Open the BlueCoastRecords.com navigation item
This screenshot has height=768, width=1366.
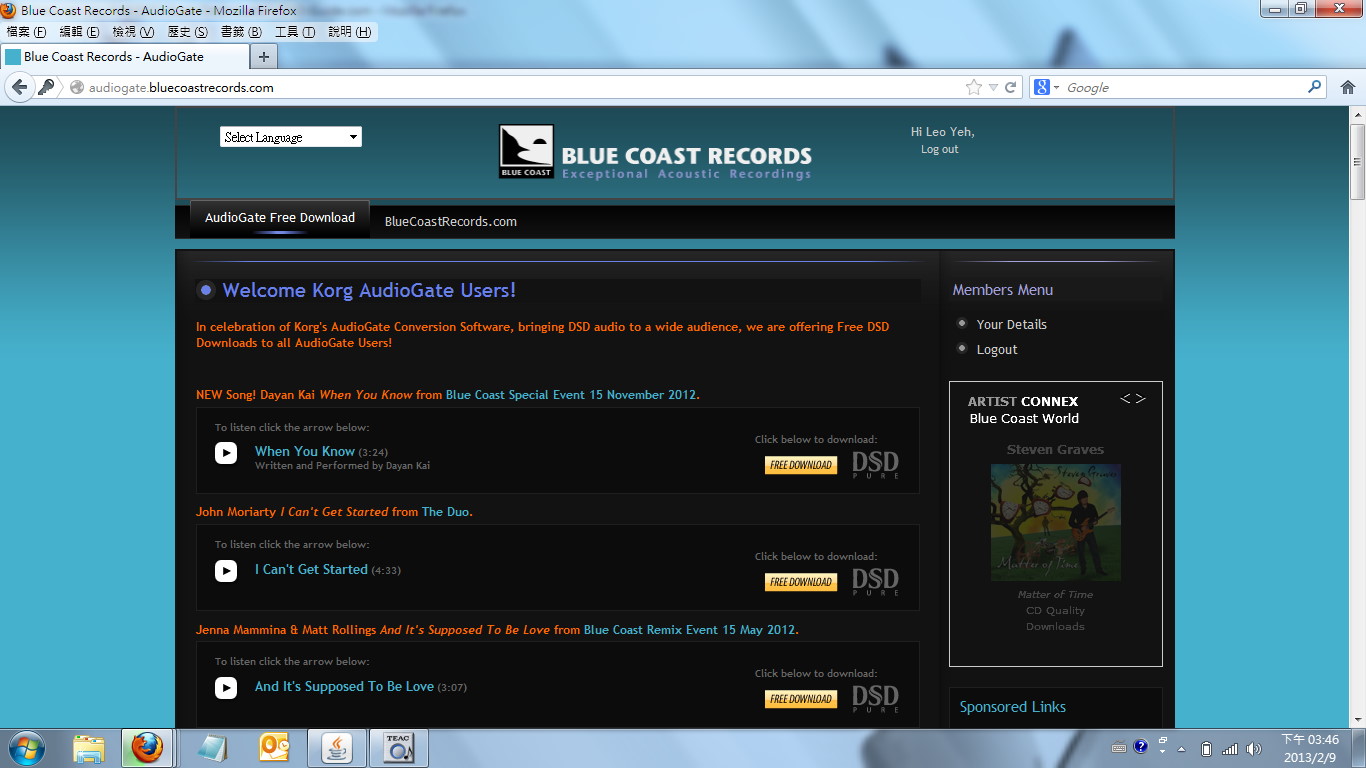[x=451, y=222]
